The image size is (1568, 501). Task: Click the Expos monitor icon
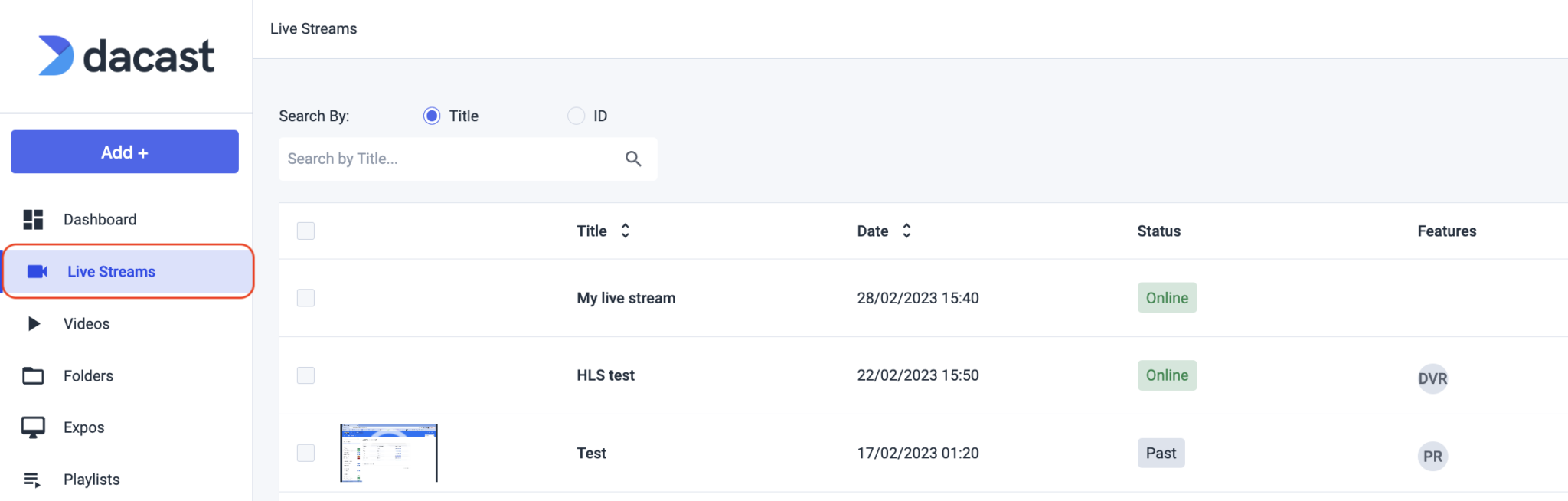(x=32, y=427)
